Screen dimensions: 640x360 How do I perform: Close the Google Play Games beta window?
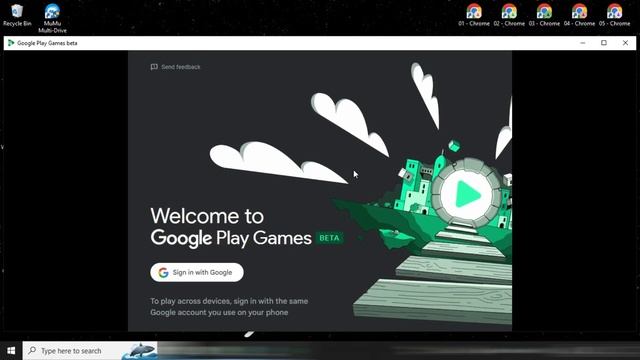tap(625, 43)
